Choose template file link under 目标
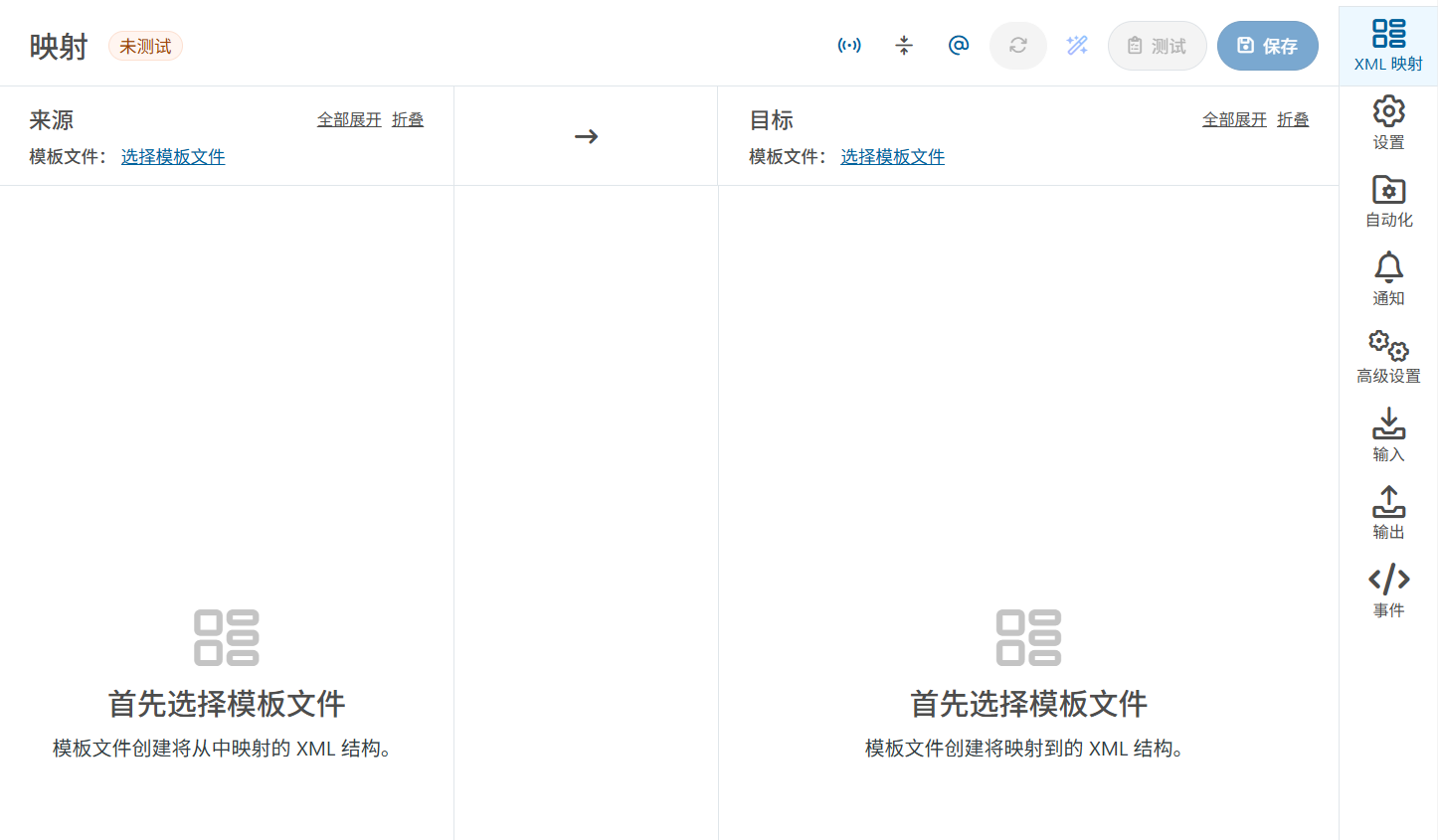Screen dimensions: 1438x840 pyautogui.click(x=892, y=157)
